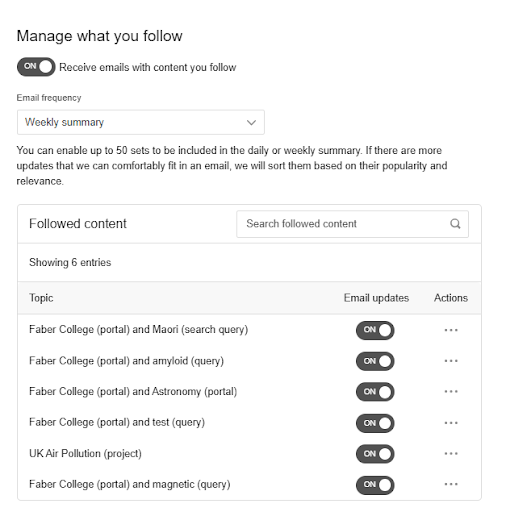This screenshot has height=512, width=506.
Task: Disable email updates for test query
Action: [375, 423]
